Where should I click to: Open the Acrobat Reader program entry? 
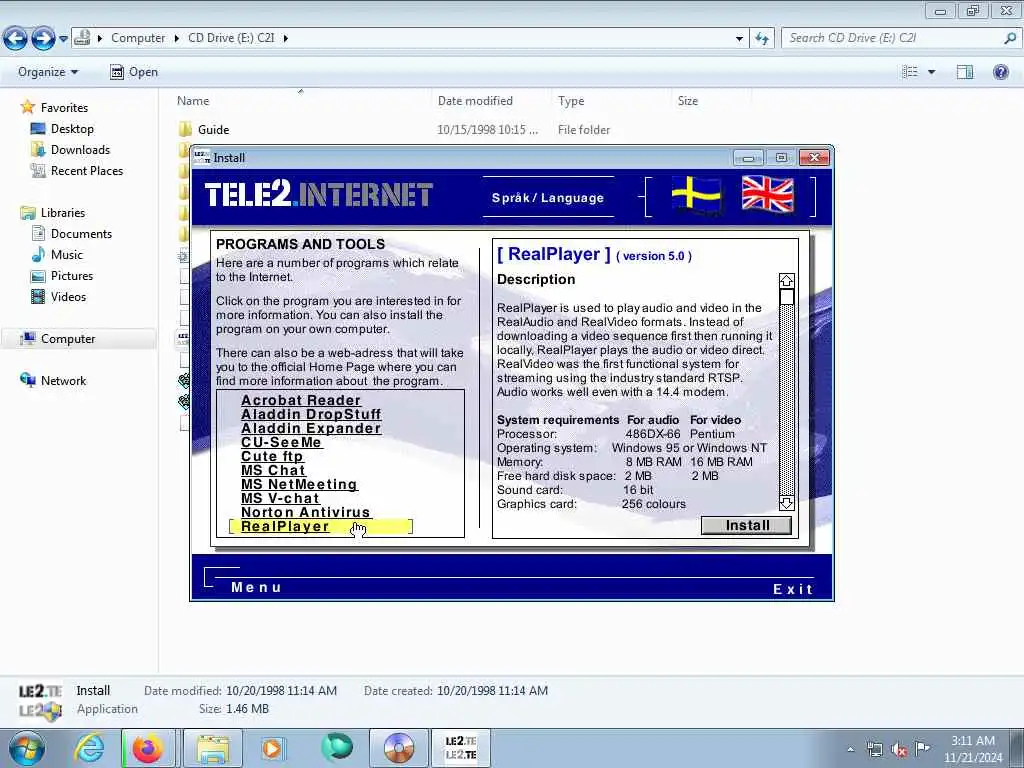(x=300, y=400)
